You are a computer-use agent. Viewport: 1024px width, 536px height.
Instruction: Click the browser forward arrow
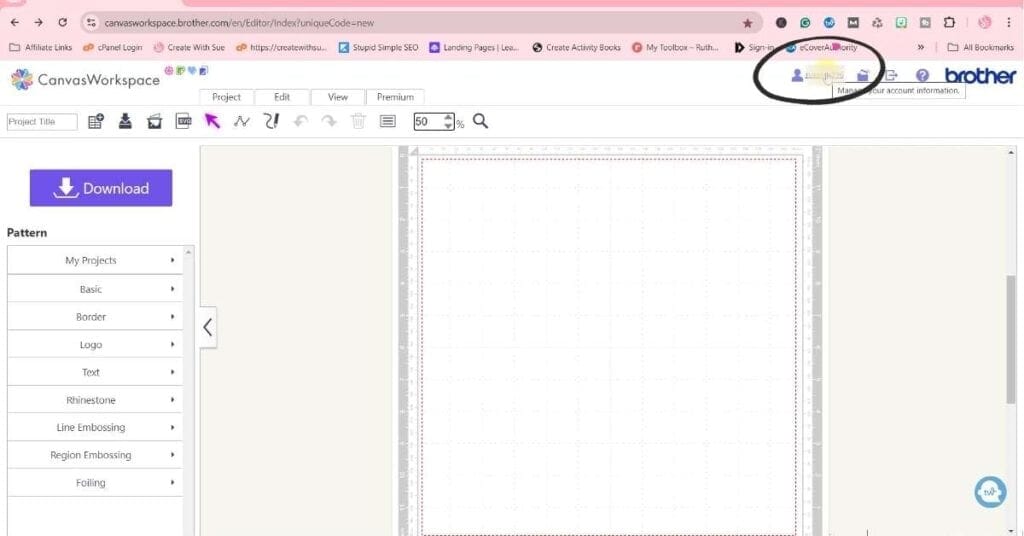(x=39, y=22)
